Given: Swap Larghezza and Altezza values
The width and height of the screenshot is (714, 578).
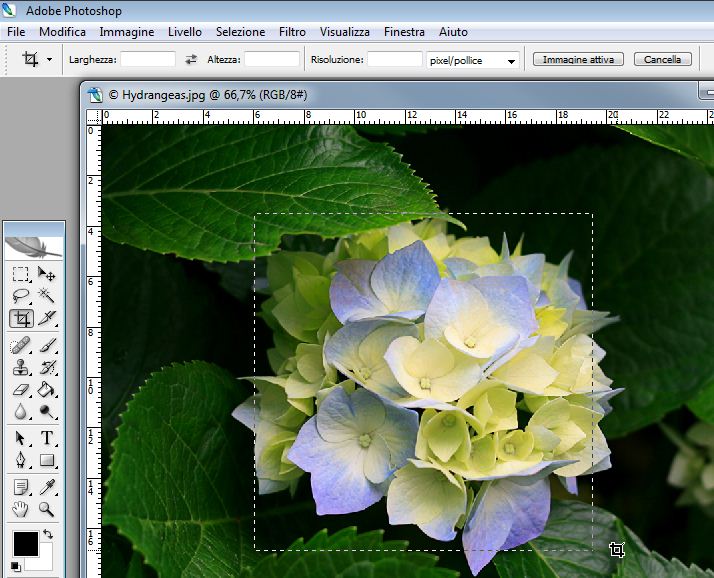Looking at the screenshot, I should point(191,59).
